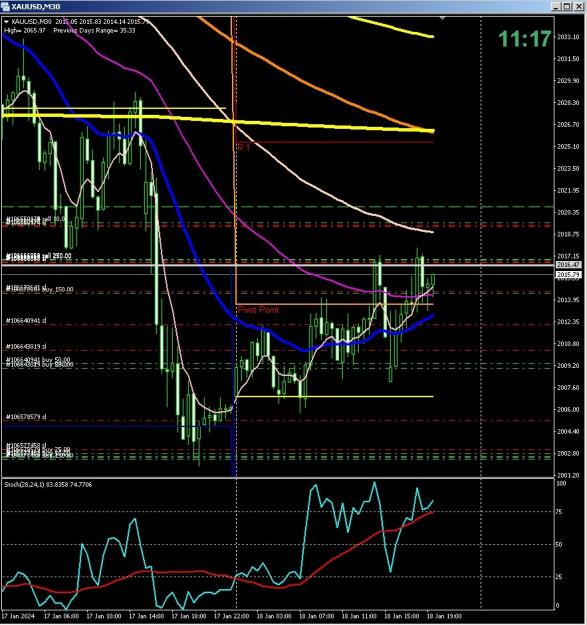Click 2026.70 on the price scale
Viewport: 587px width, 625px height.
click(x=568, y=125)
